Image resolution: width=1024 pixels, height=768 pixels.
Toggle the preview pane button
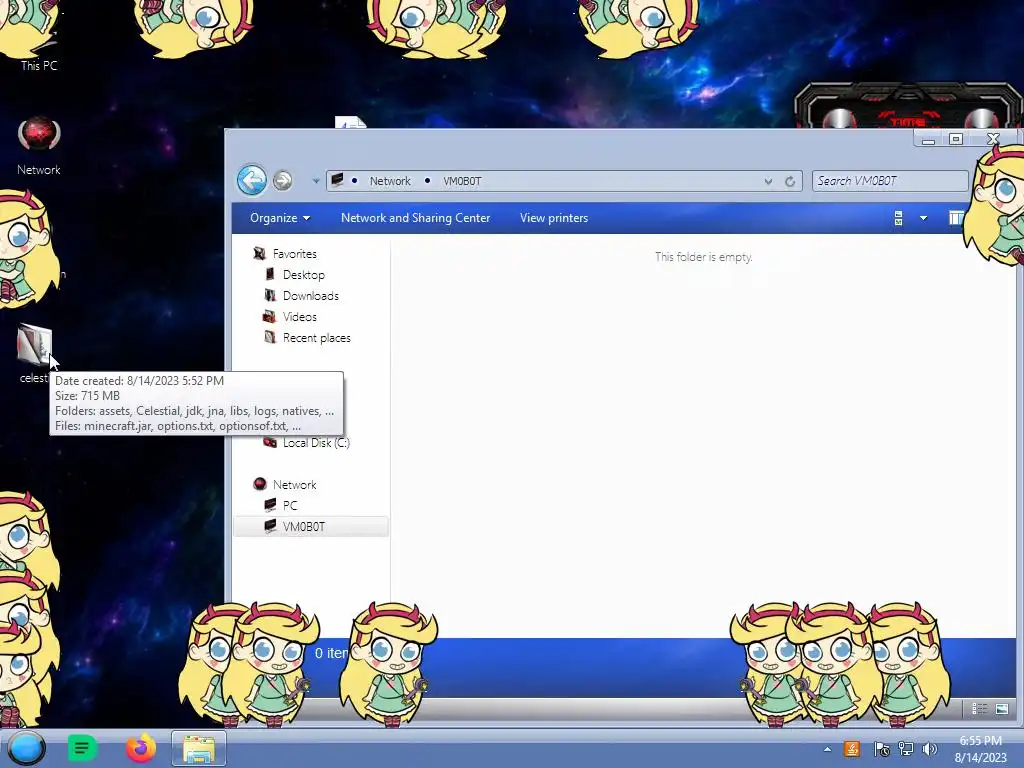click(x=956, y=218)
